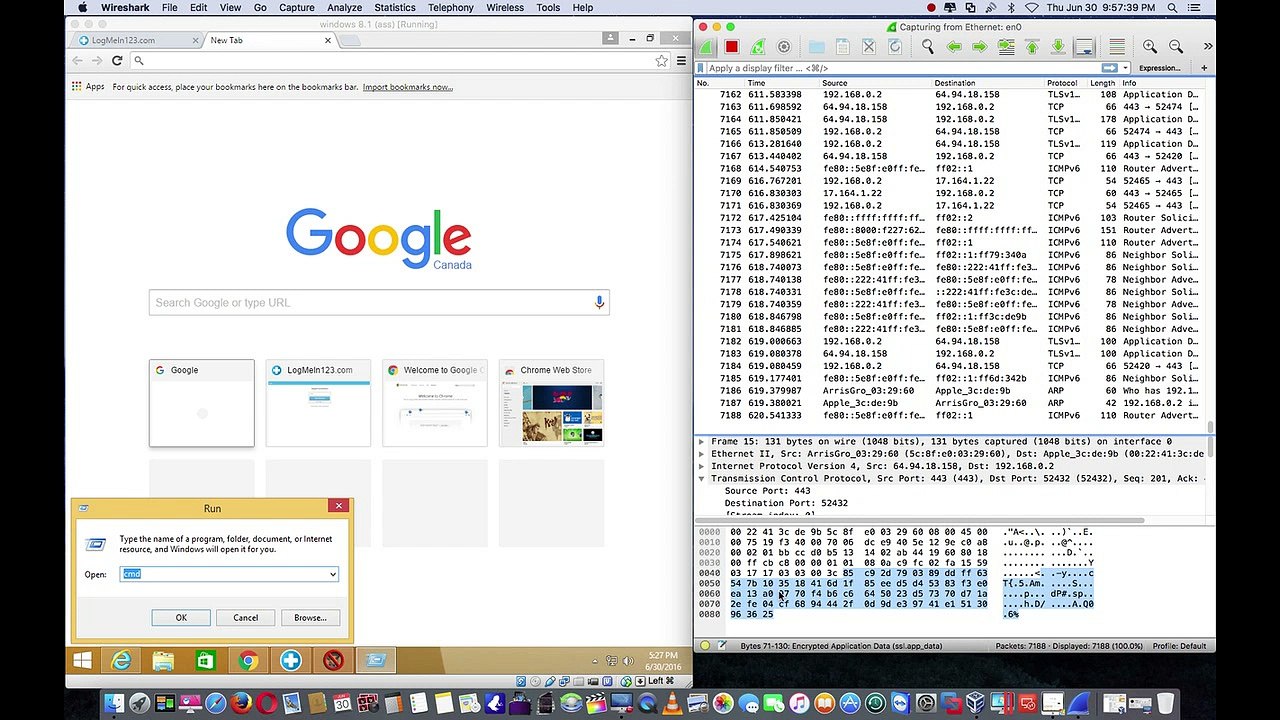The image size is (1280, 720).
Task: Toggle auto-scroll during live capture
Action: click(x=1084, y=47)
